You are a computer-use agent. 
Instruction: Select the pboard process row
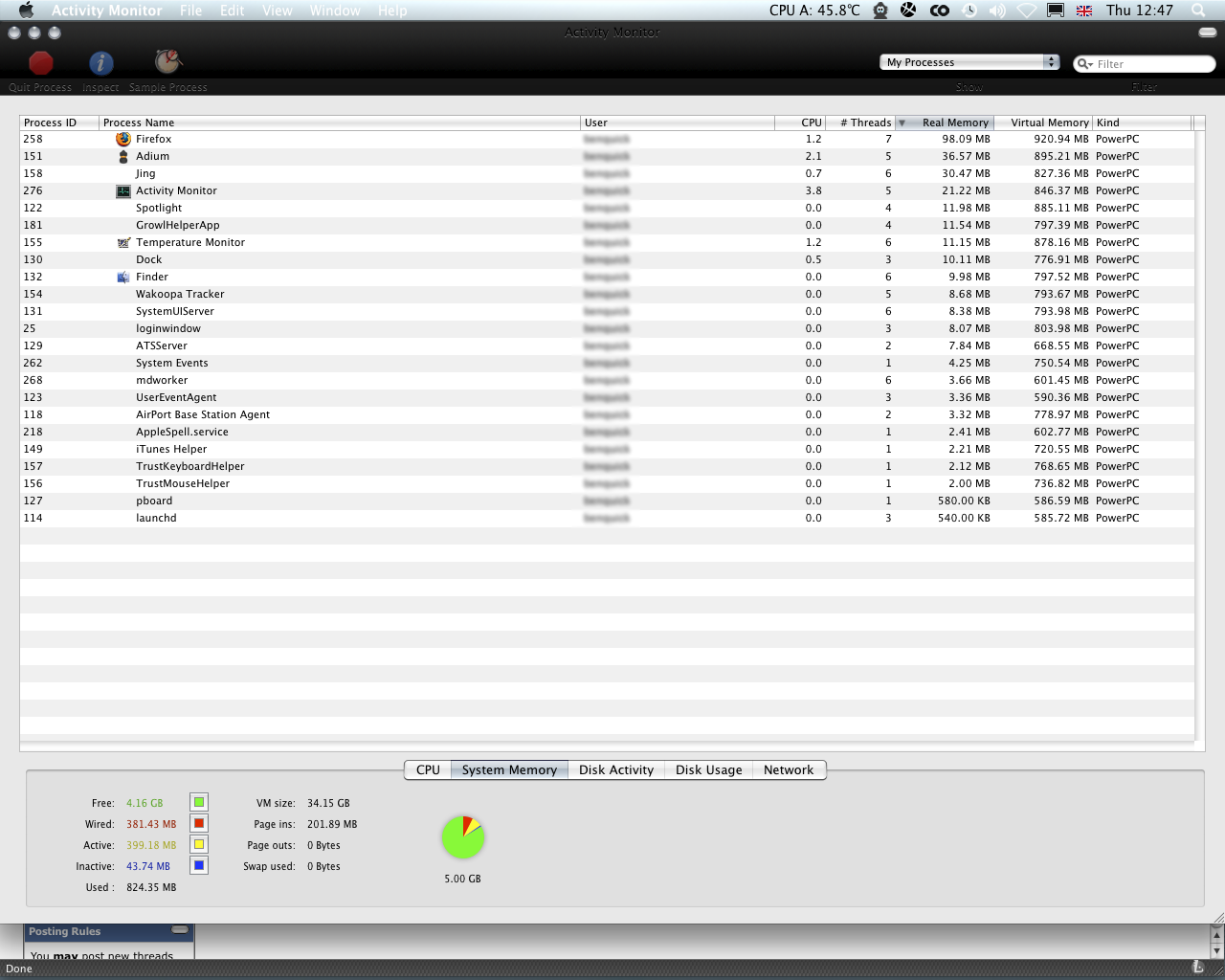(607, 501)
